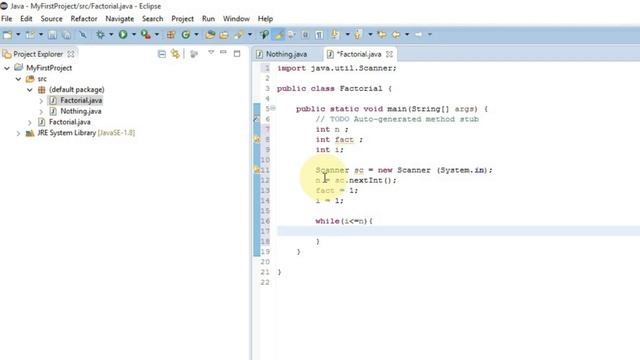Open the New Java Class dropdown arrow

[196, 35]
